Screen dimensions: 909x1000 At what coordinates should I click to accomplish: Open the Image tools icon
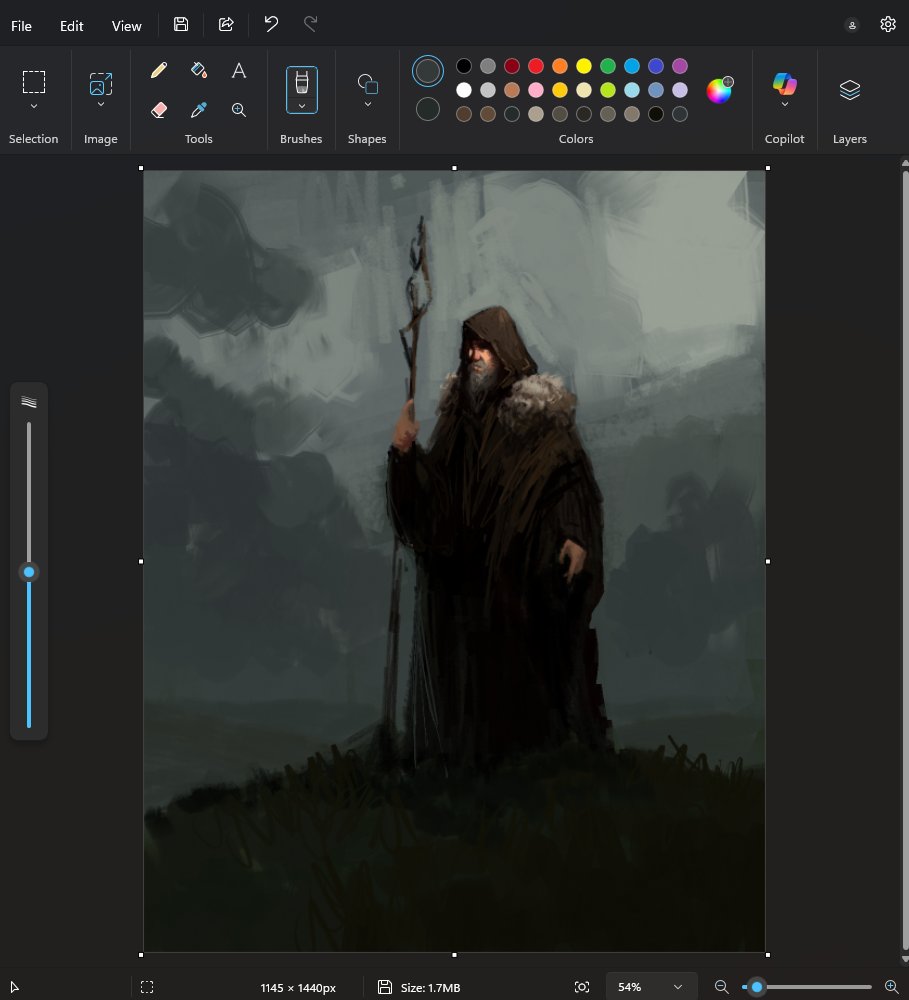101,84
